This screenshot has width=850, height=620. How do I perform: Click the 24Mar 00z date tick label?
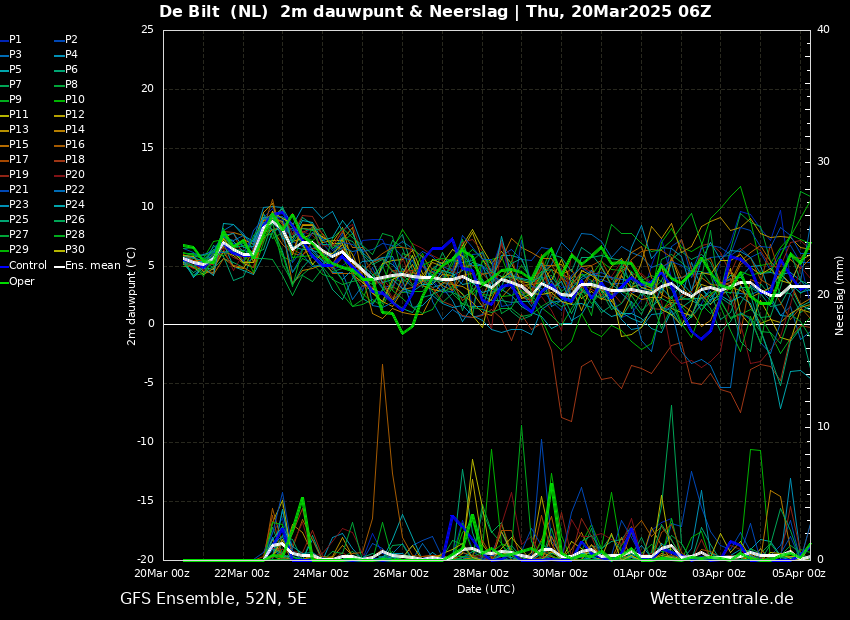[321, 573]
